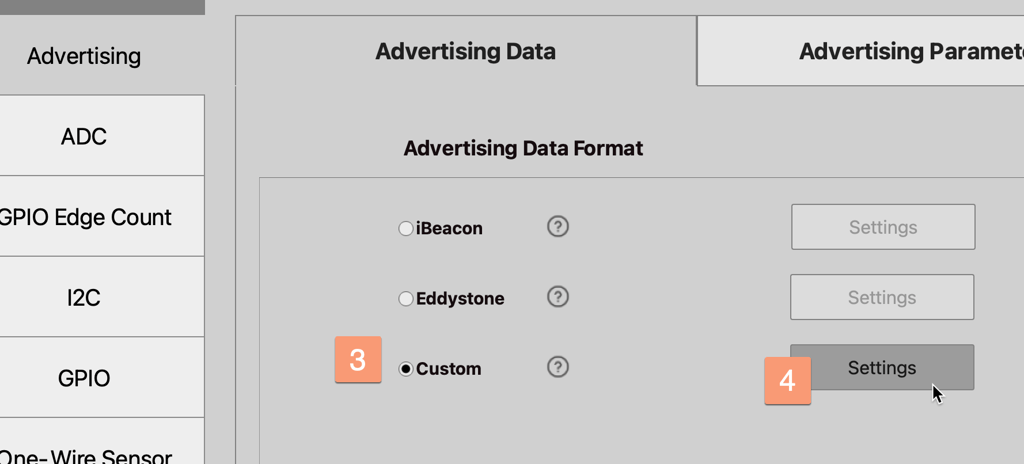1024x464 pixels.
Task: Select I2C in the sidebar
Action: click(84, 297)
